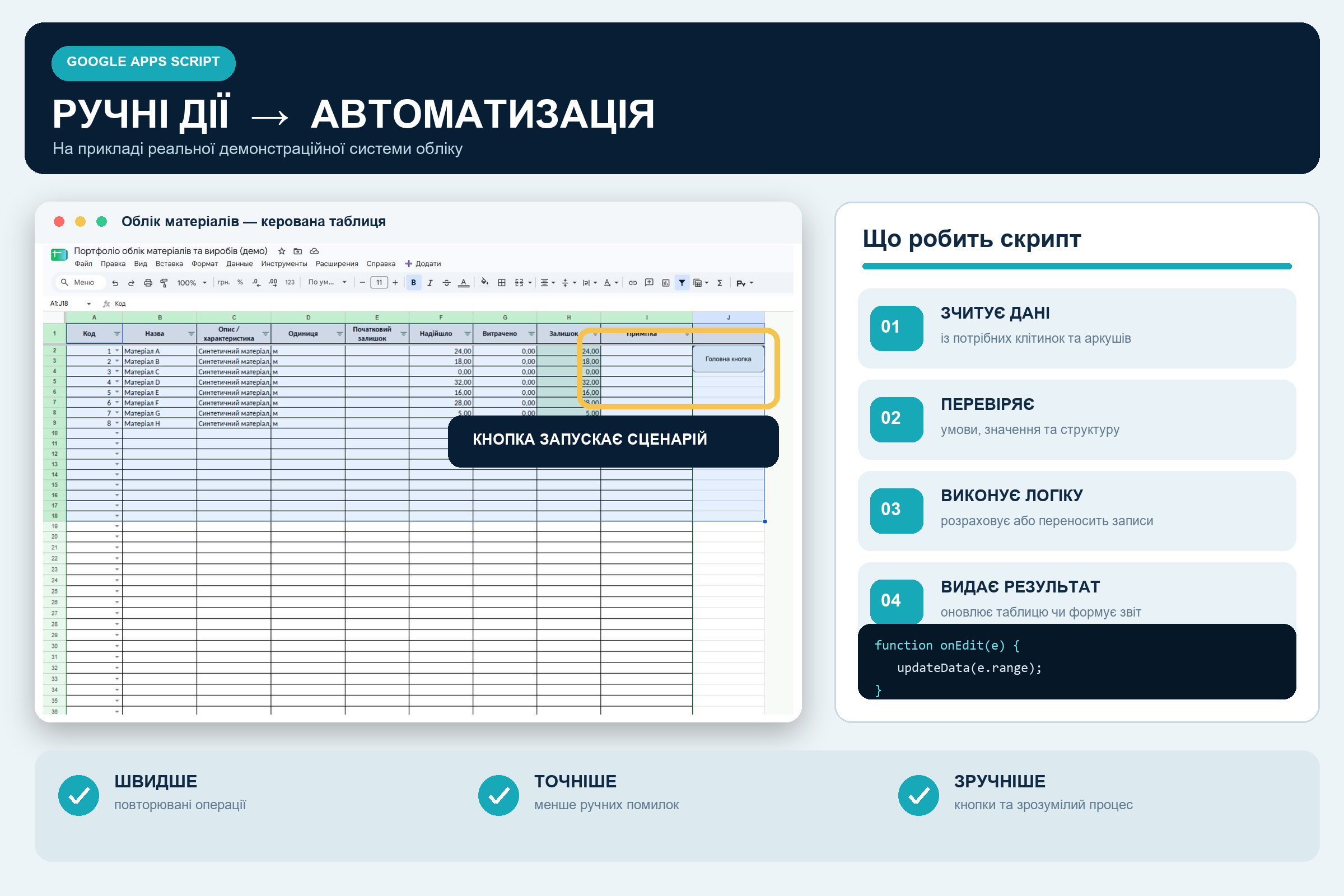Open text color picker (underlined A)

click(464, 282)
